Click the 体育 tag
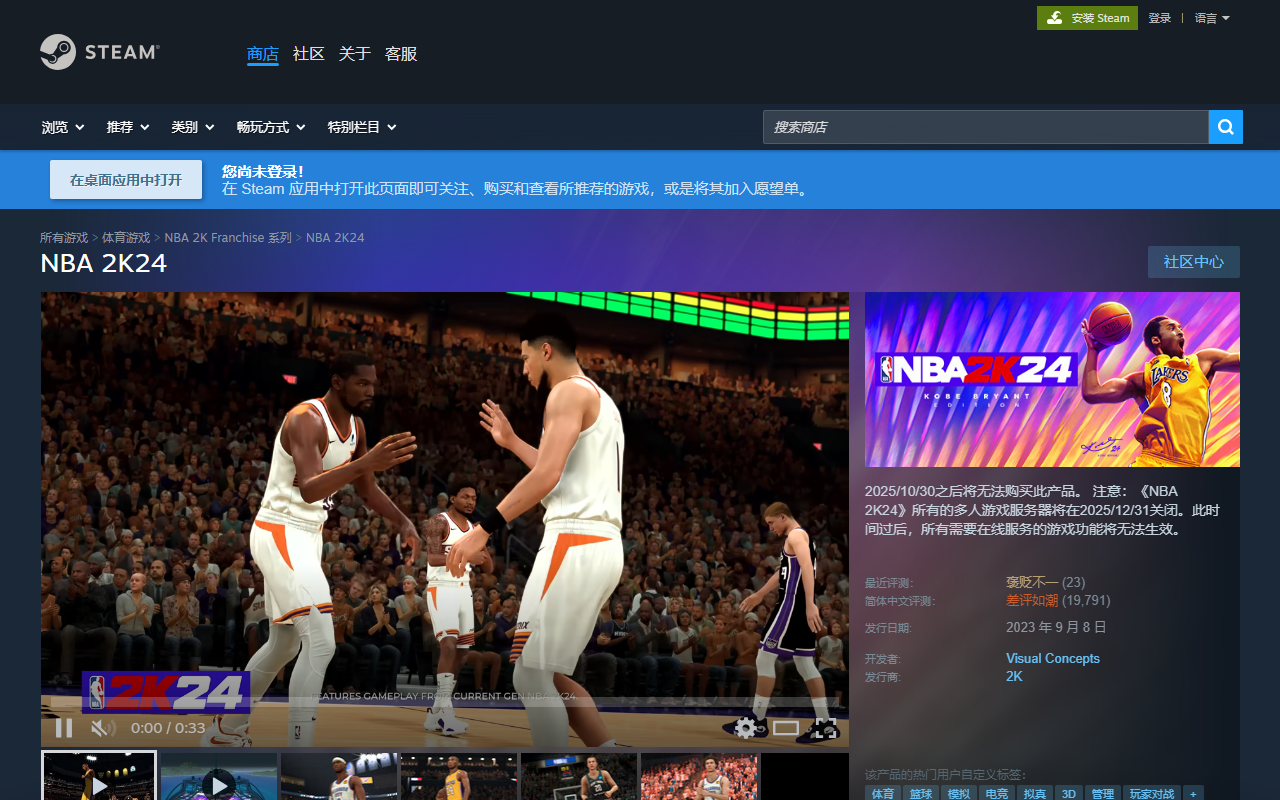Viewport: 1280px width, 800px height. (x=883, y=793)
